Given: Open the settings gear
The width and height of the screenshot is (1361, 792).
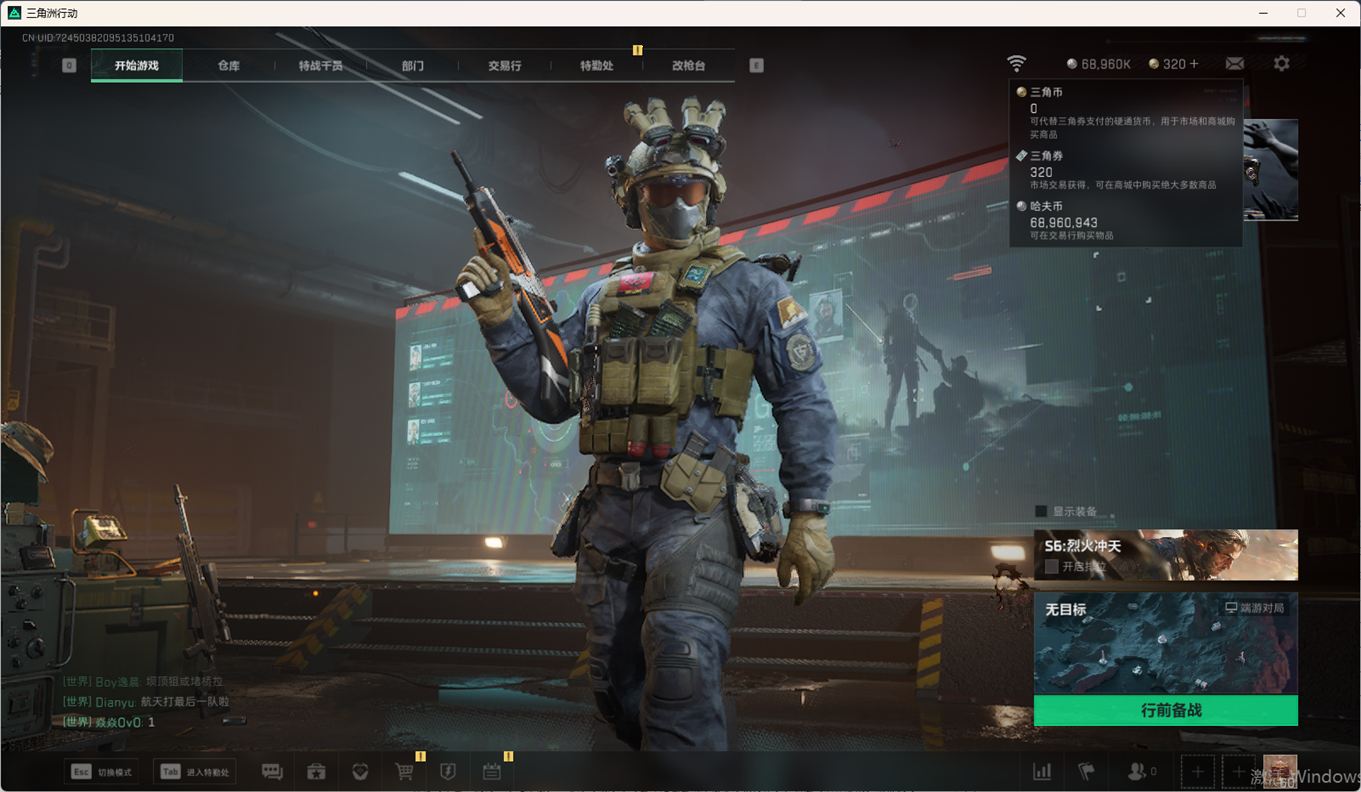Looking at the screenshot, I should pyautogui.click(x=1281, y=63).
